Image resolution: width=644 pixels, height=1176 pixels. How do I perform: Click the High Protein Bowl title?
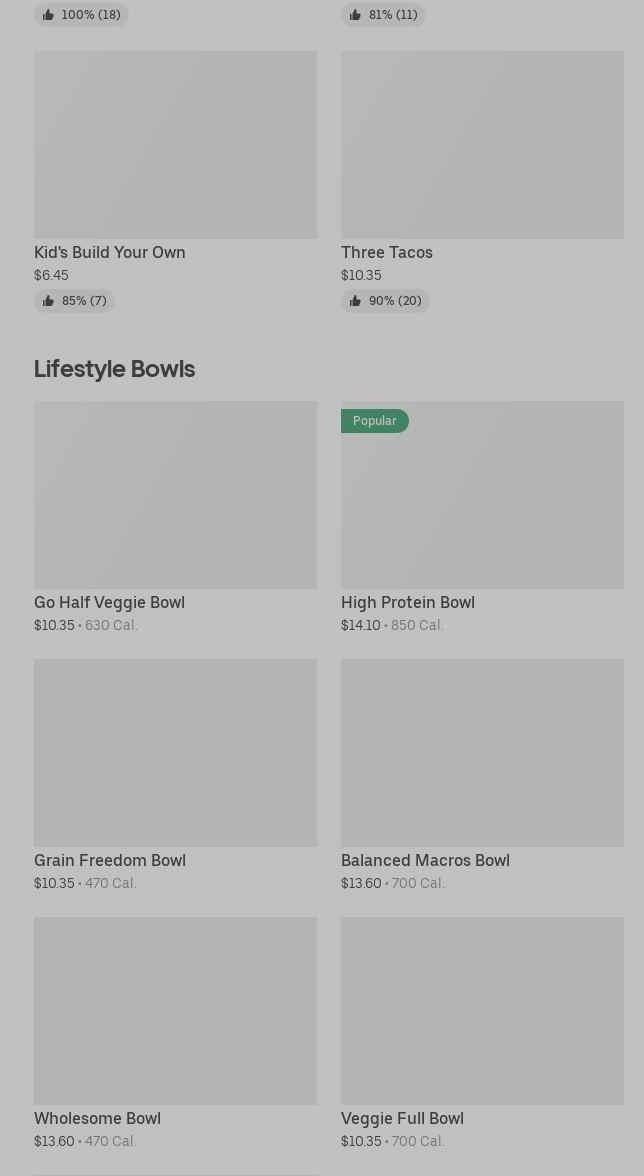click(x=408, y=602)
